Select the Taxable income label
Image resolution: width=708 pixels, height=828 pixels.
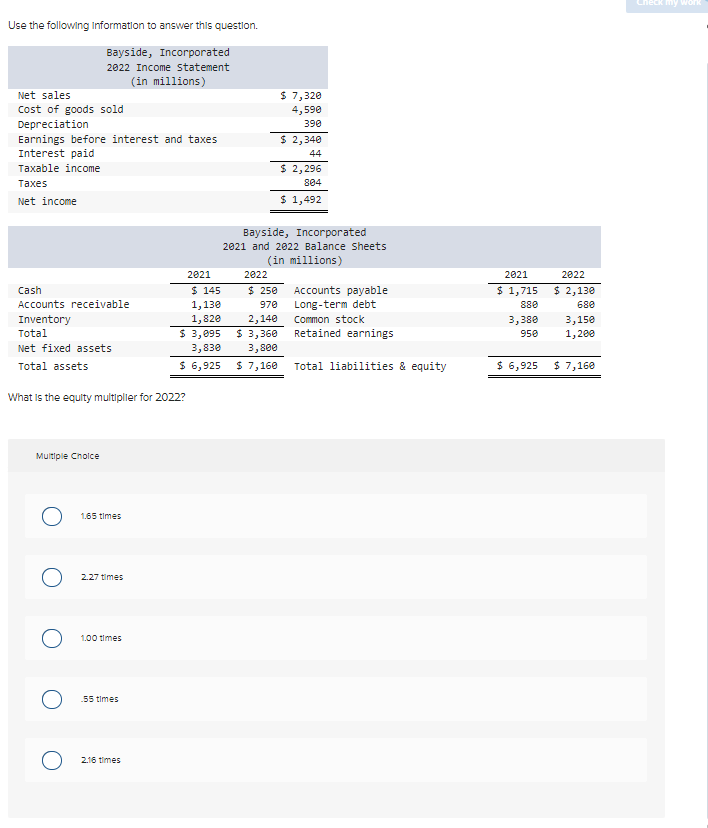click(x=59, y=168)
